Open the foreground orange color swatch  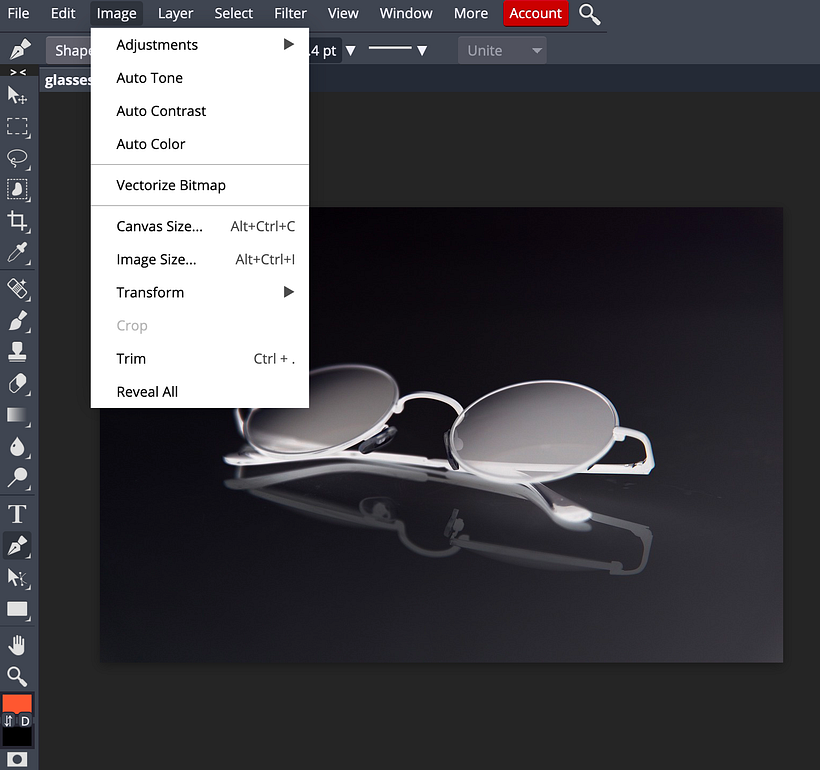coord(17,704)
